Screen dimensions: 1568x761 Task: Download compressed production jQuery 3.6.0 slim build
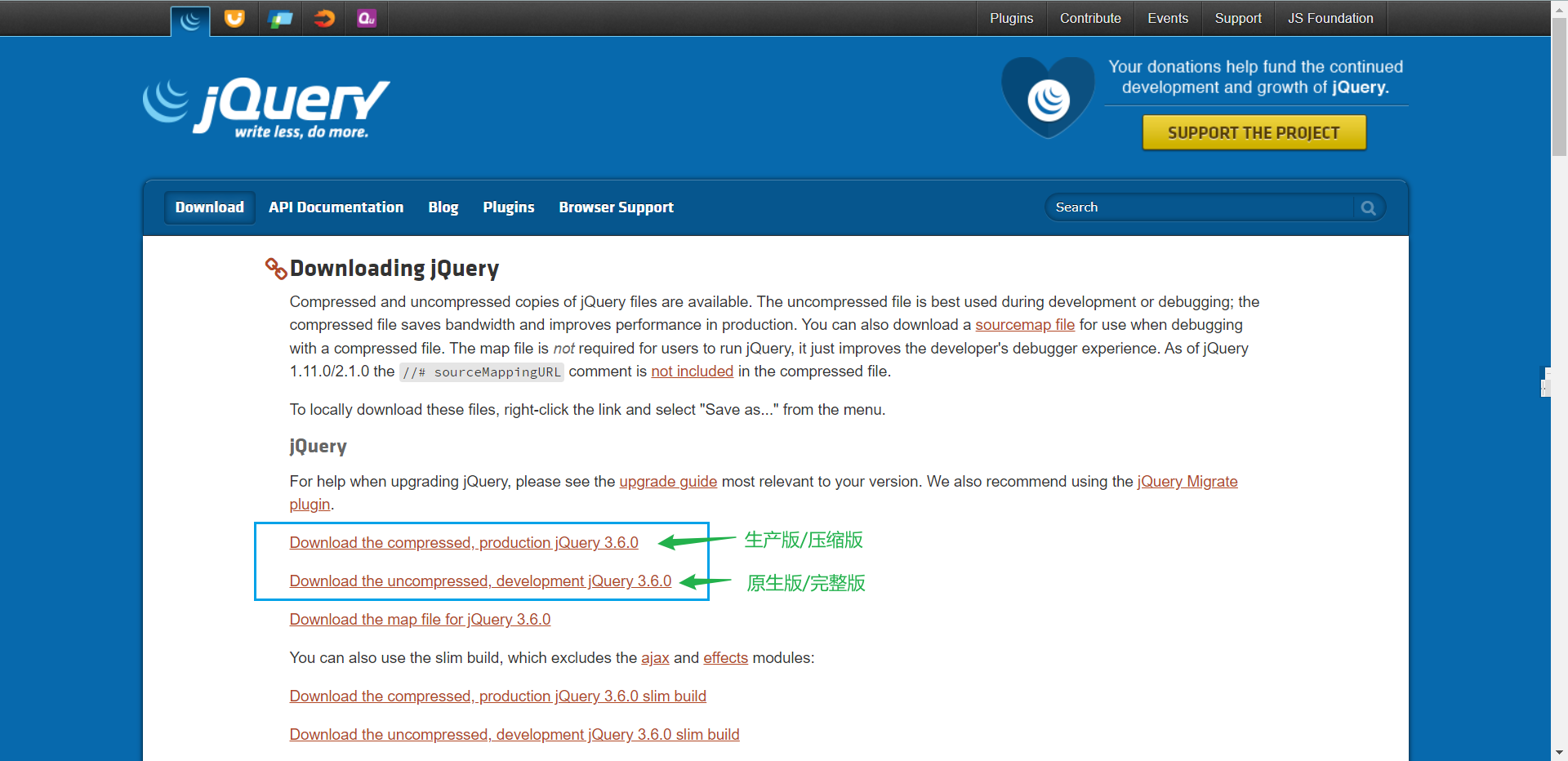point(497,696)
